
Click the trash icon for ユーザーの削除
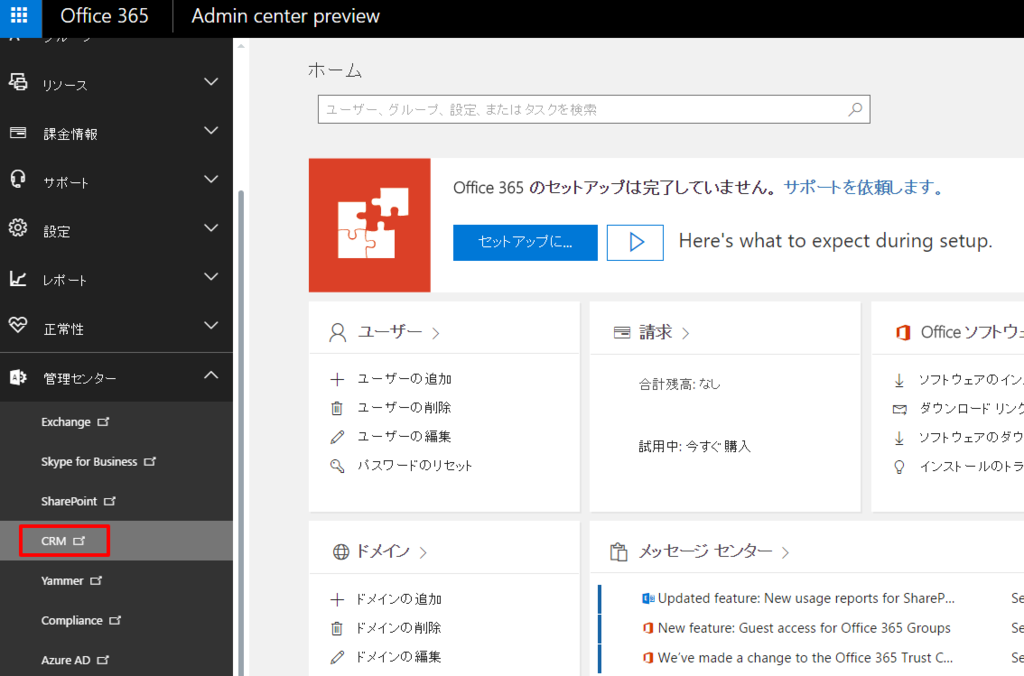[x=337, y=408]
